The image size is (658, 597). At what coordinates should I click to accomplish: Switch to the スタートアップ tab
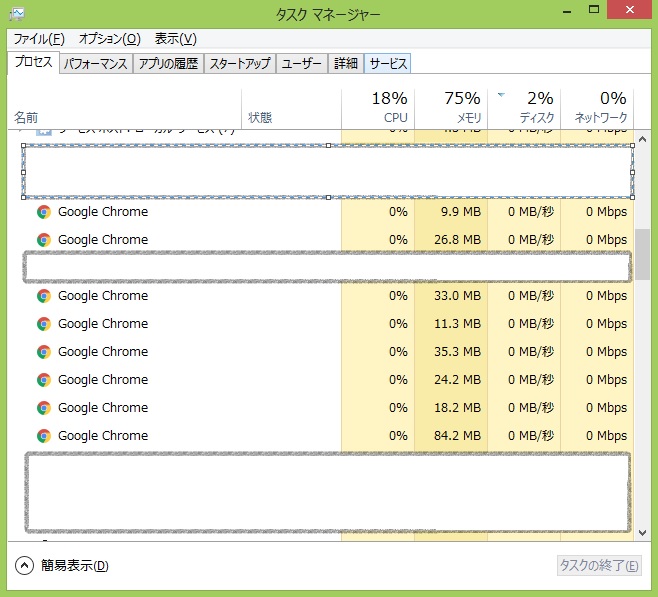[x=240, y=63]
